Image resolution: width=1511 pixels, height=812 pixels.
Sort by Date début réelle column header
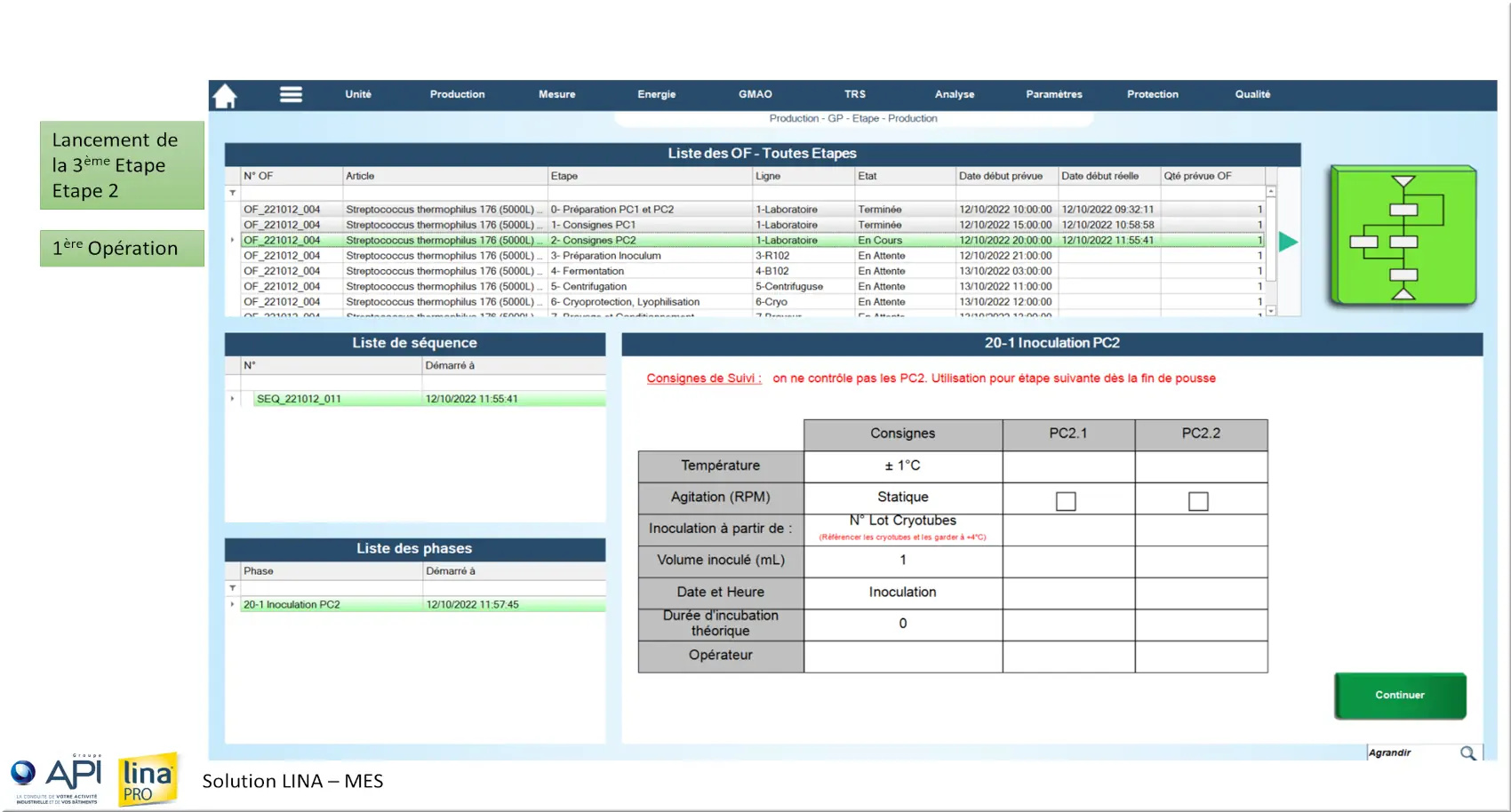pyautogui.click(x=1109, y=176)
